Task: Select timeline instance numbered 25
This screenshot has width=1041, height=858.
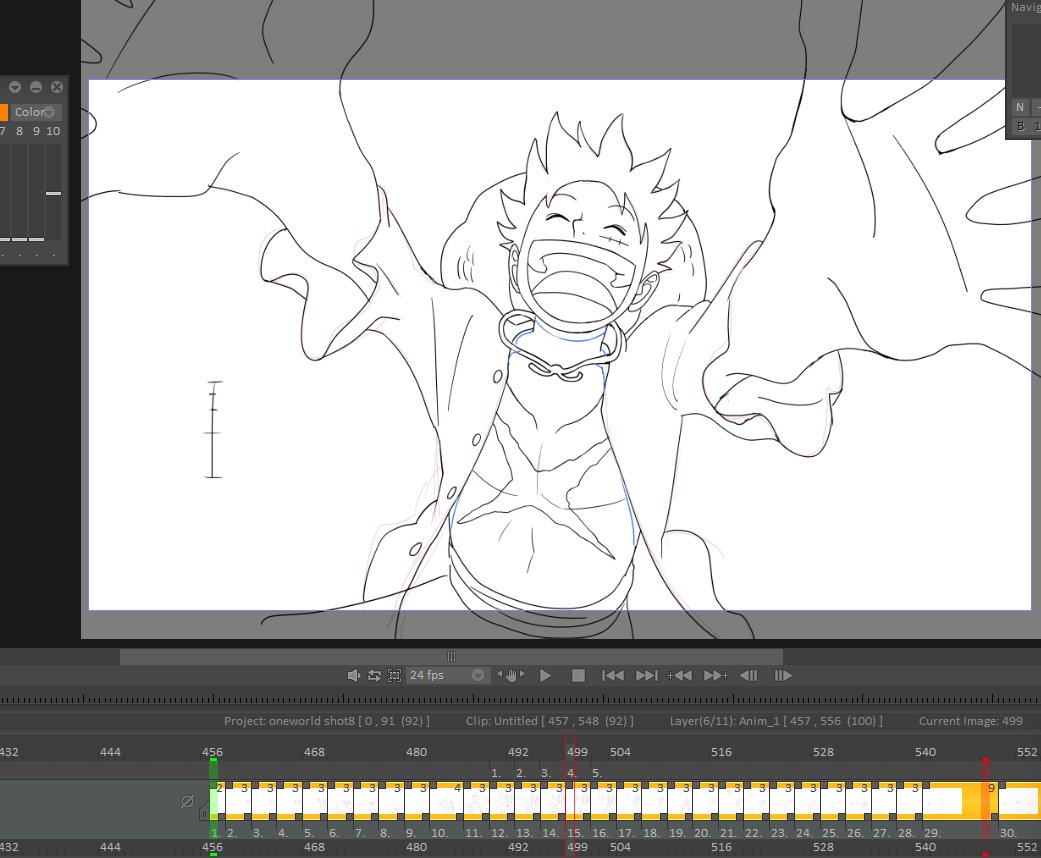Action: [833, 801]
